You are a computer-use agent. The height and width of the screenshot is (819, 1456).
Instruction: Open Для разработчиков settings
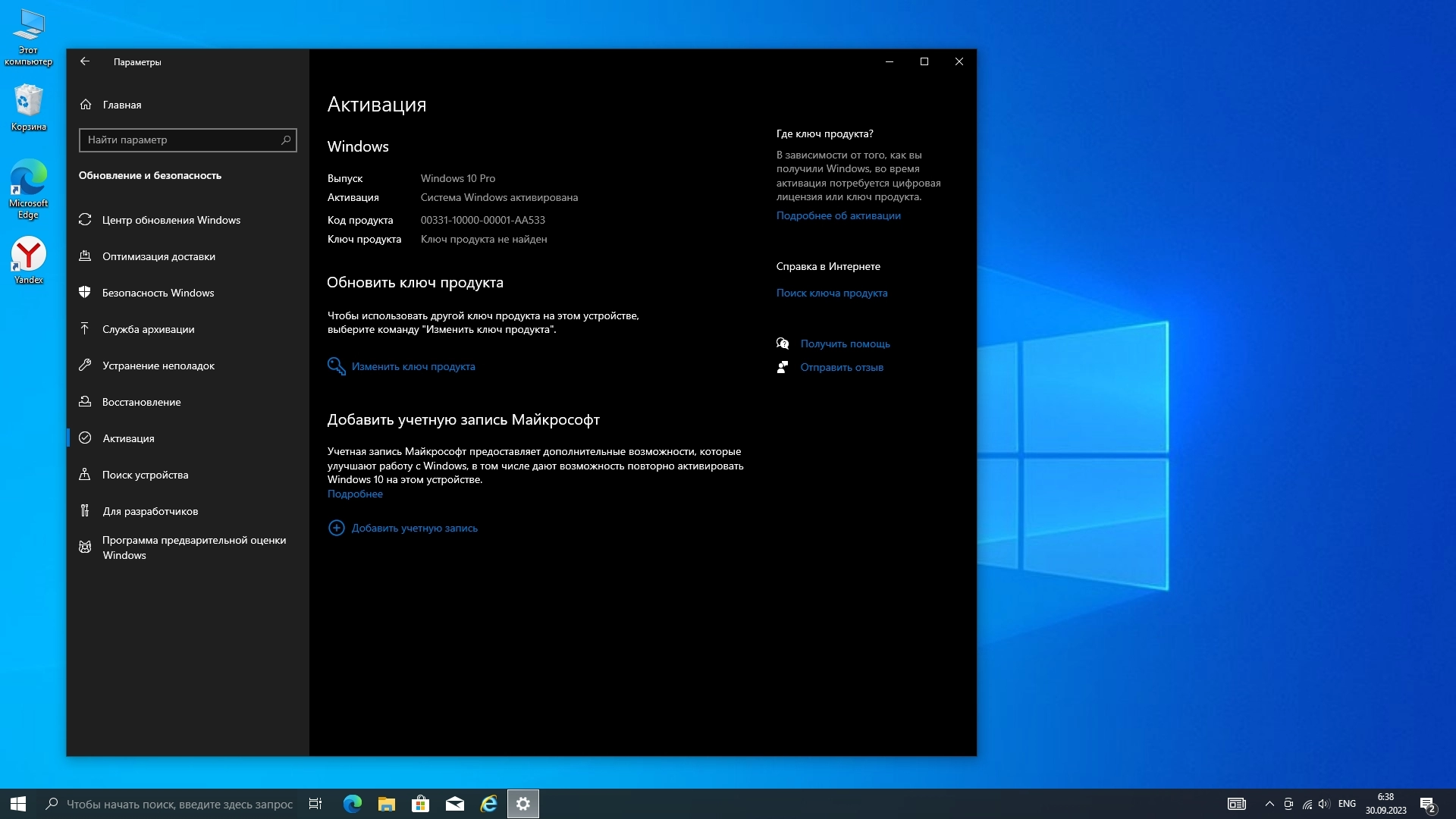150,511
